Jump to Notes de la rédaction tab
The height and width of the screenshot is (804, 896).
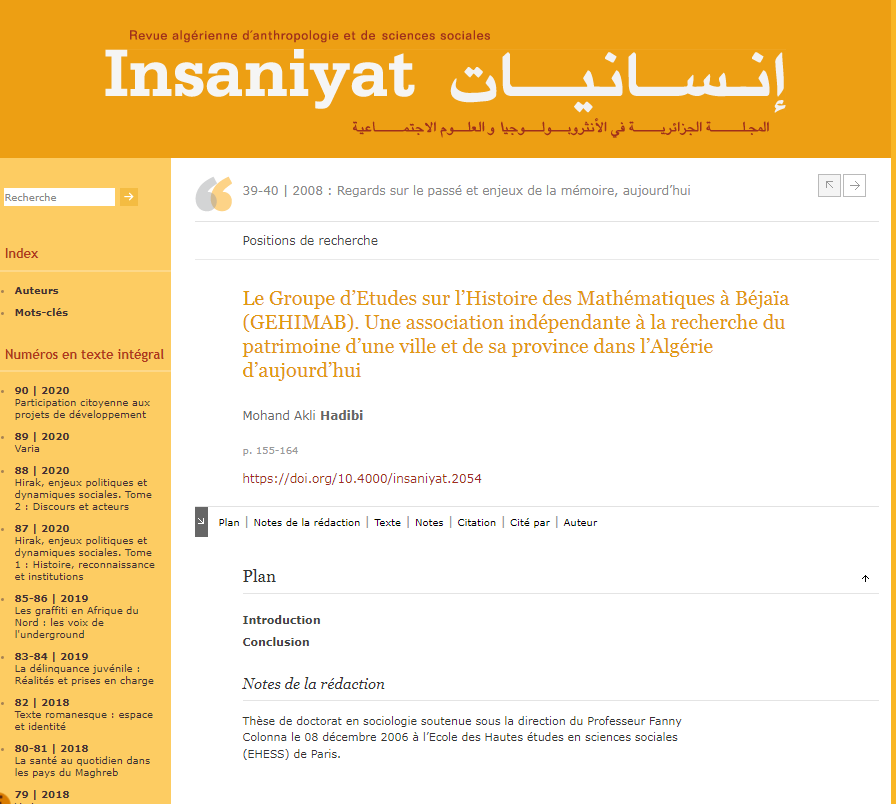(307, 522)
